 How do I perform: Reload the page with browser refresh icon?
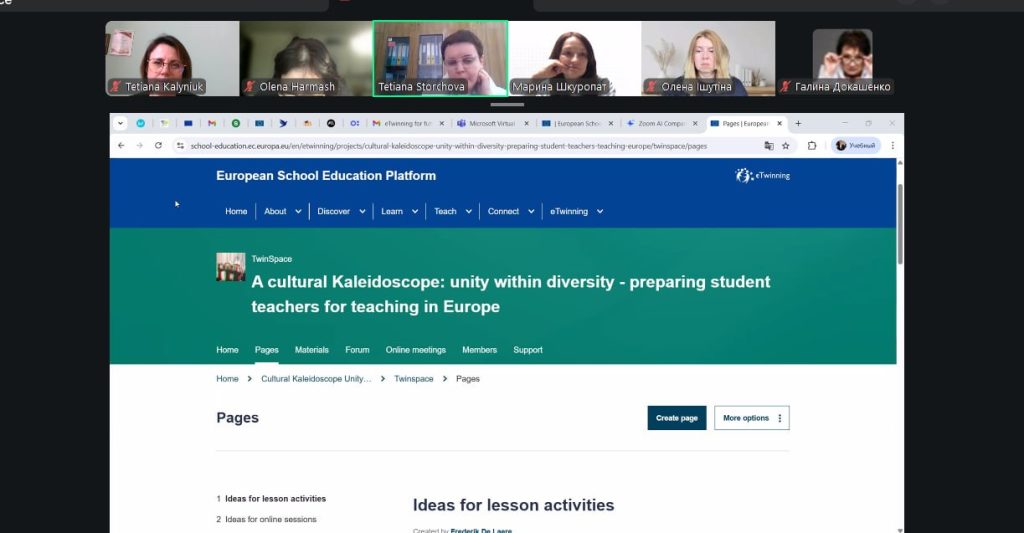point(158,145)
